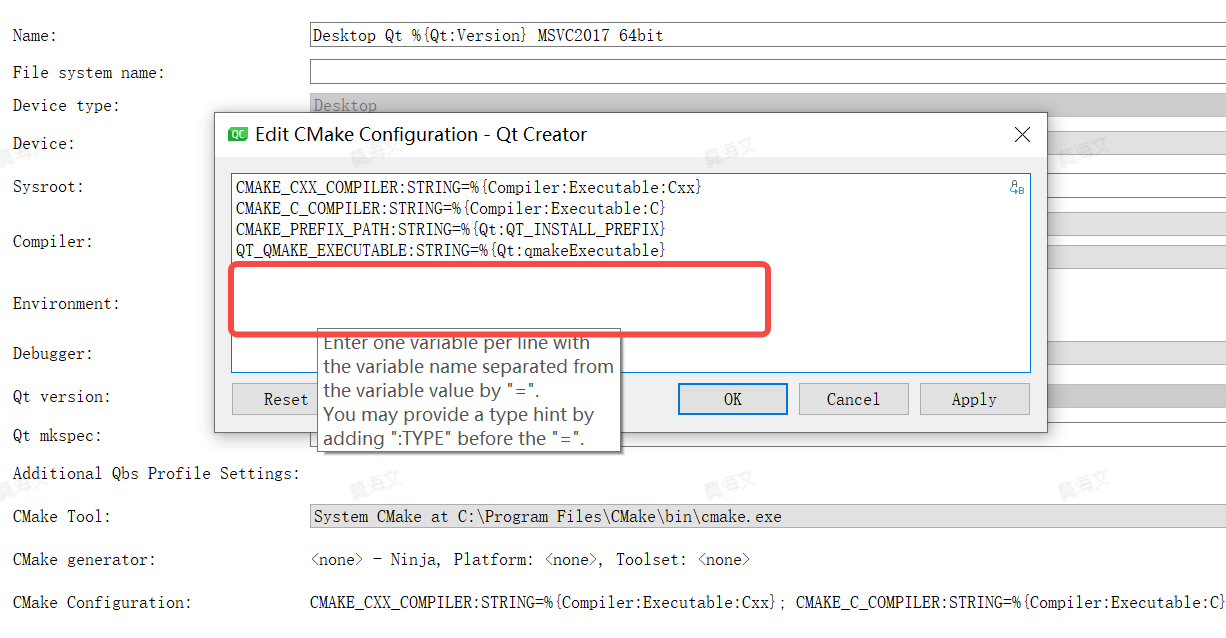Focus the File system name field
1226x638 pixels.
[766, 72]
